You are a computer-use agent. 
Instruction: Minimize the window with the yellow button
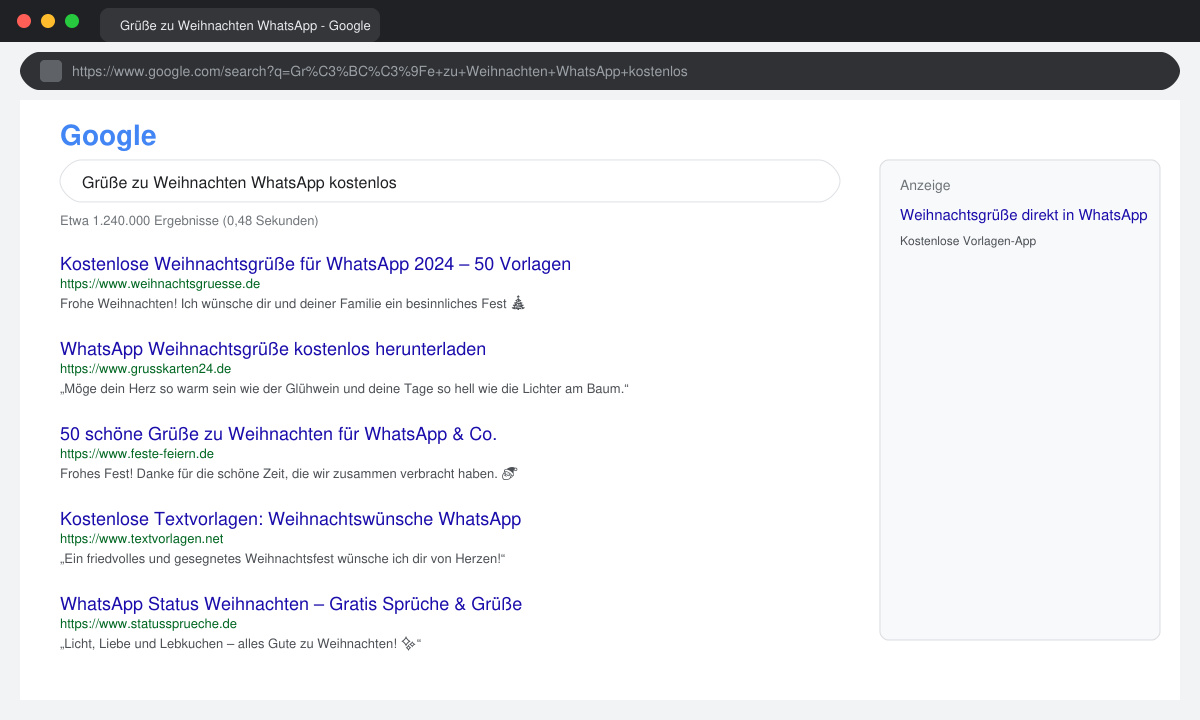click(48, 21)
